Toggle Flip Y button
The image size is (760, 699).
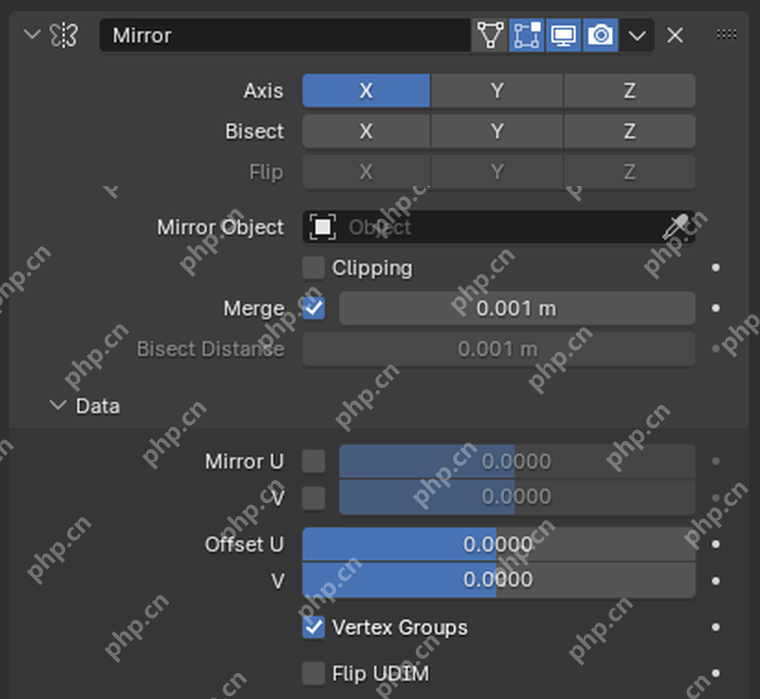click(x=497, y=172)
